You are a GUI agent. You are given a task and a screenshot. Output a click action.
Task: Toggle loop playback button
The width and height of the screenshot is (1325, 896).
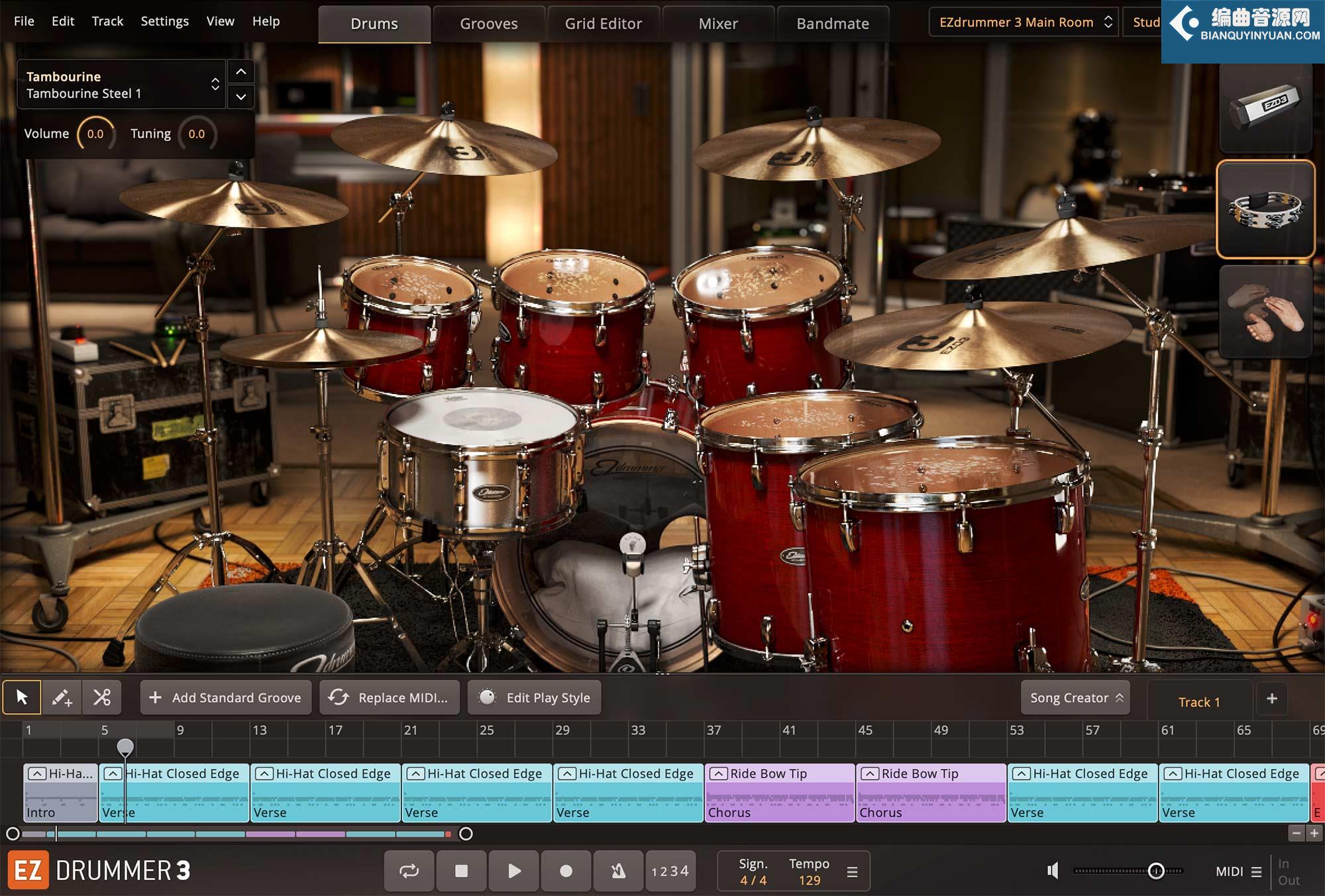(409, 871)
